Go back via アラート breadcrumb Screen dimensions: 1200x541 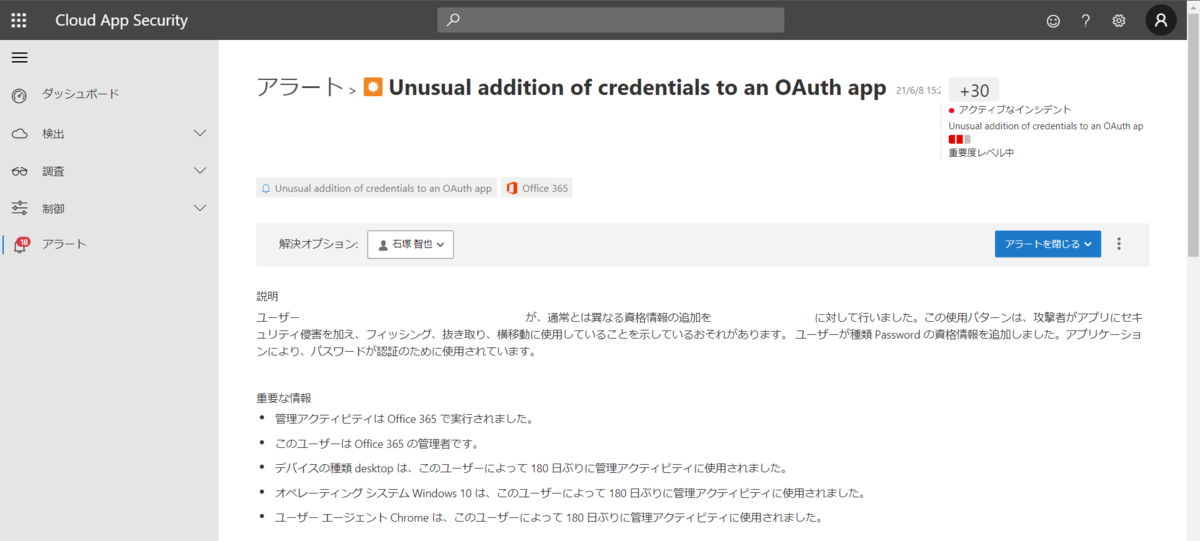[x=300, y=87]
